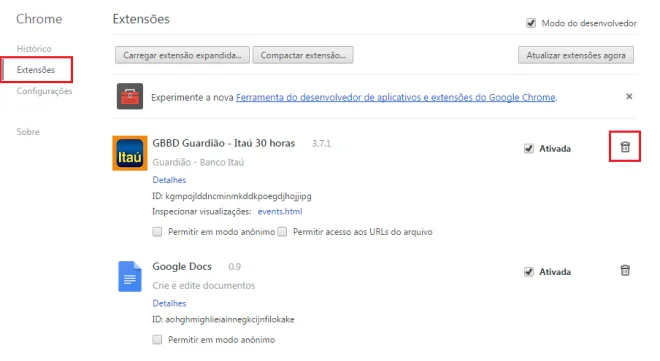660x361 pixels.
Task: Click Compactar extensão button
Action: coord(303,55)
